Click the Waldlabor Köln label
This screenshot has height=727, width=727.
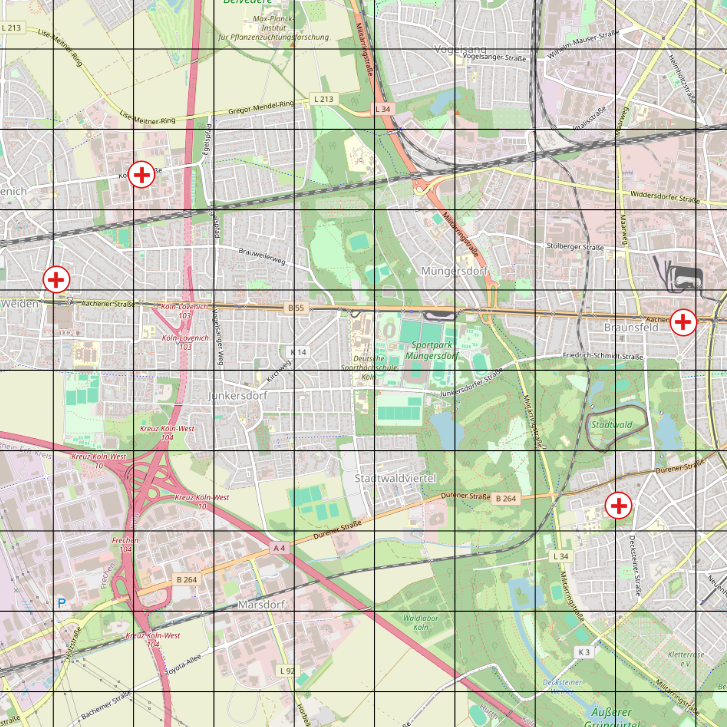[x=421, y=623]
